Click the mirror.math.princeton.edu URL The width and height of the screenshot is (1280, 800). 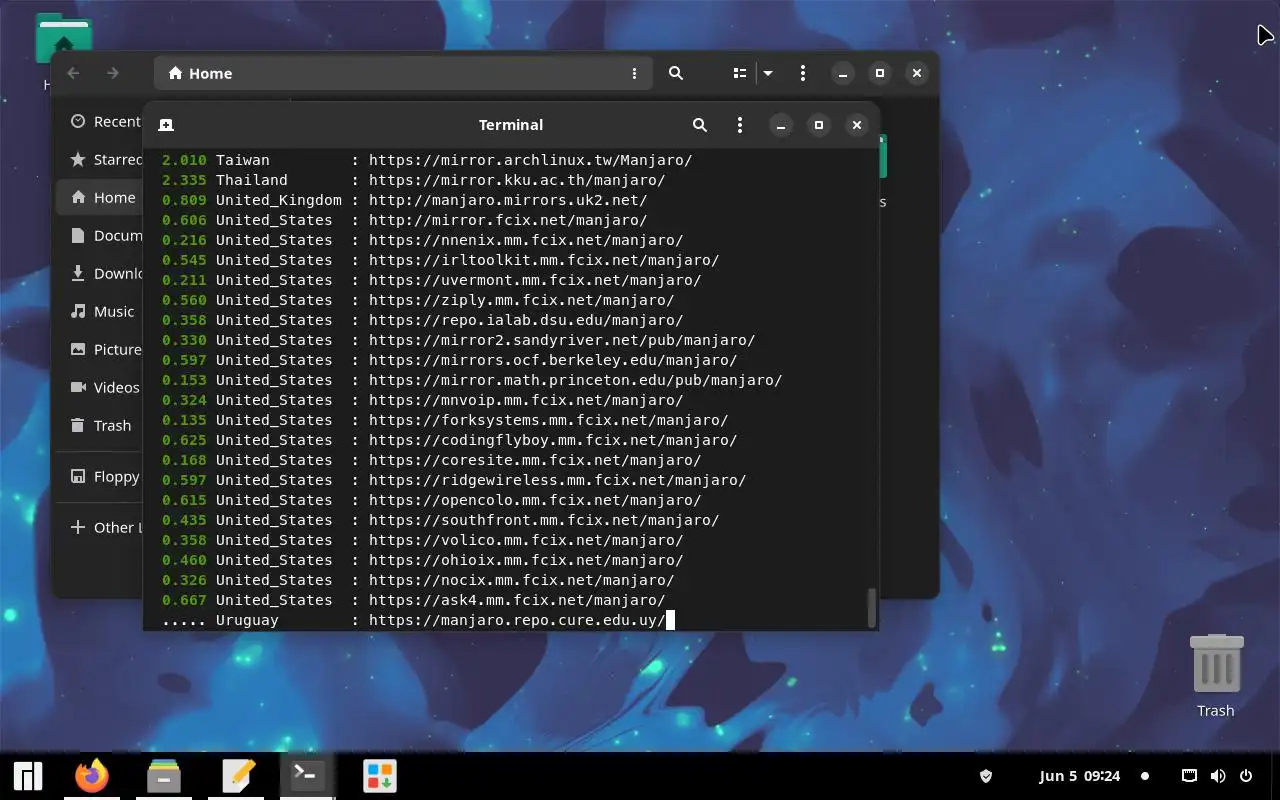575,380
